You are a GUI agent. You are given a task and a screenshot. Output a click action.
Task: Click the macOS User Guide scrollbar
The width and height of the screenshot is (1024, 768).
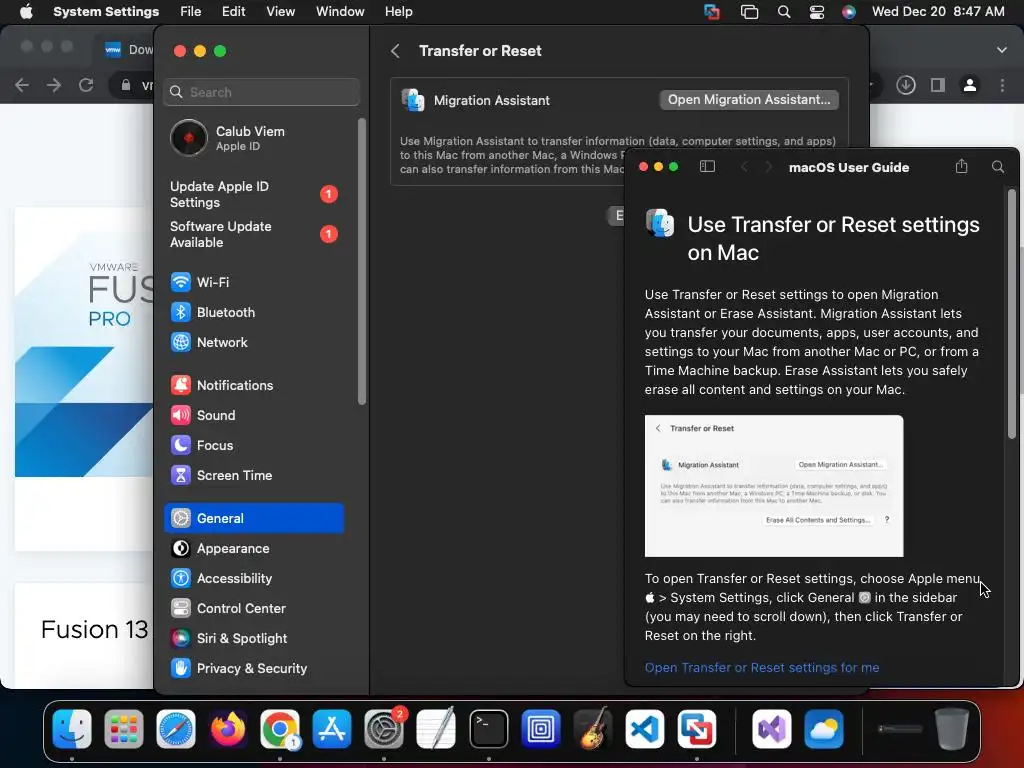click(1012, 313)
